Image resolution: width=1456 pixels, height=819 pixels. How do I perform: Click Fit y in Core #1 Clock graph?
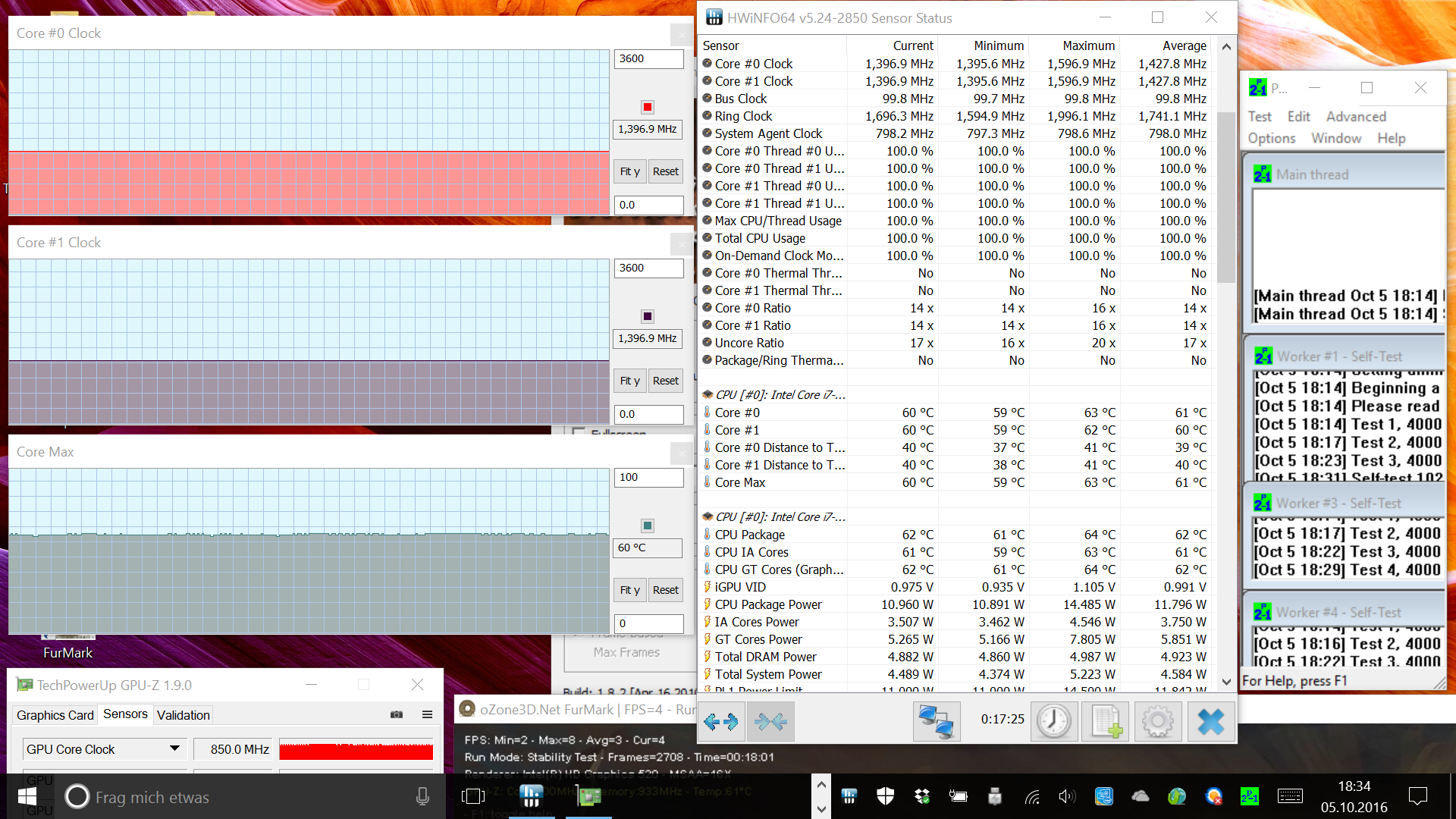629,381
